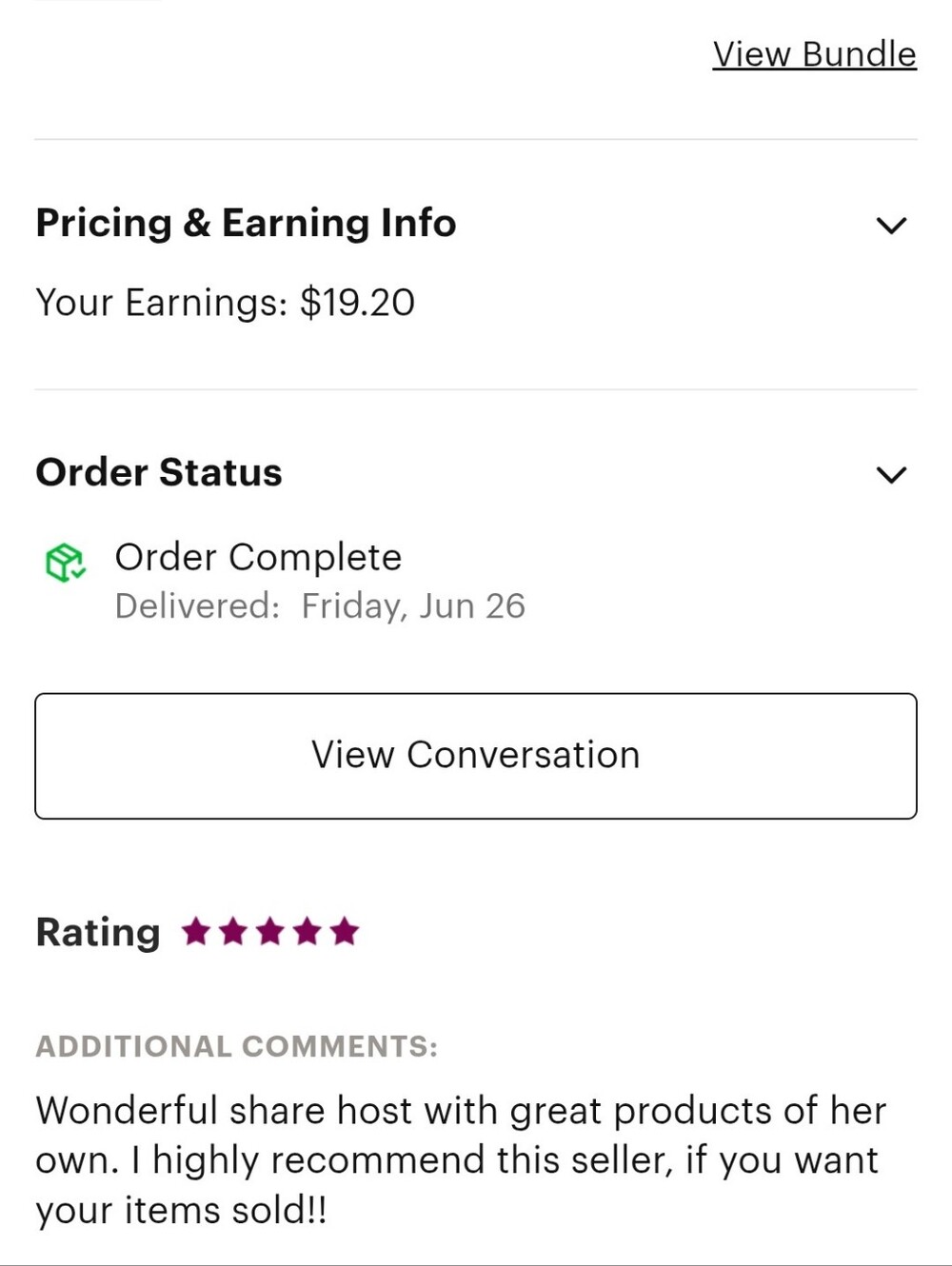Click the buyer's review comment text
This screenshot has width=952, height=1266.
[x=462, y=1160]
